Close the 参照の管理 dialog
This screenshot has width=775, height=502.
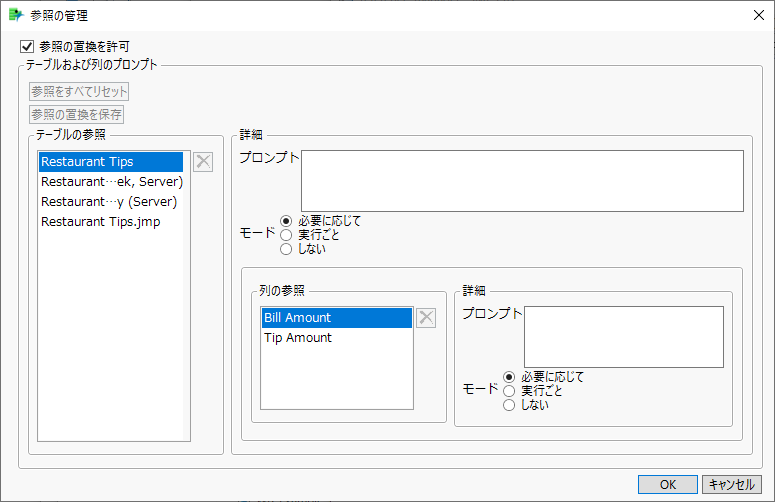coord(759,15)
